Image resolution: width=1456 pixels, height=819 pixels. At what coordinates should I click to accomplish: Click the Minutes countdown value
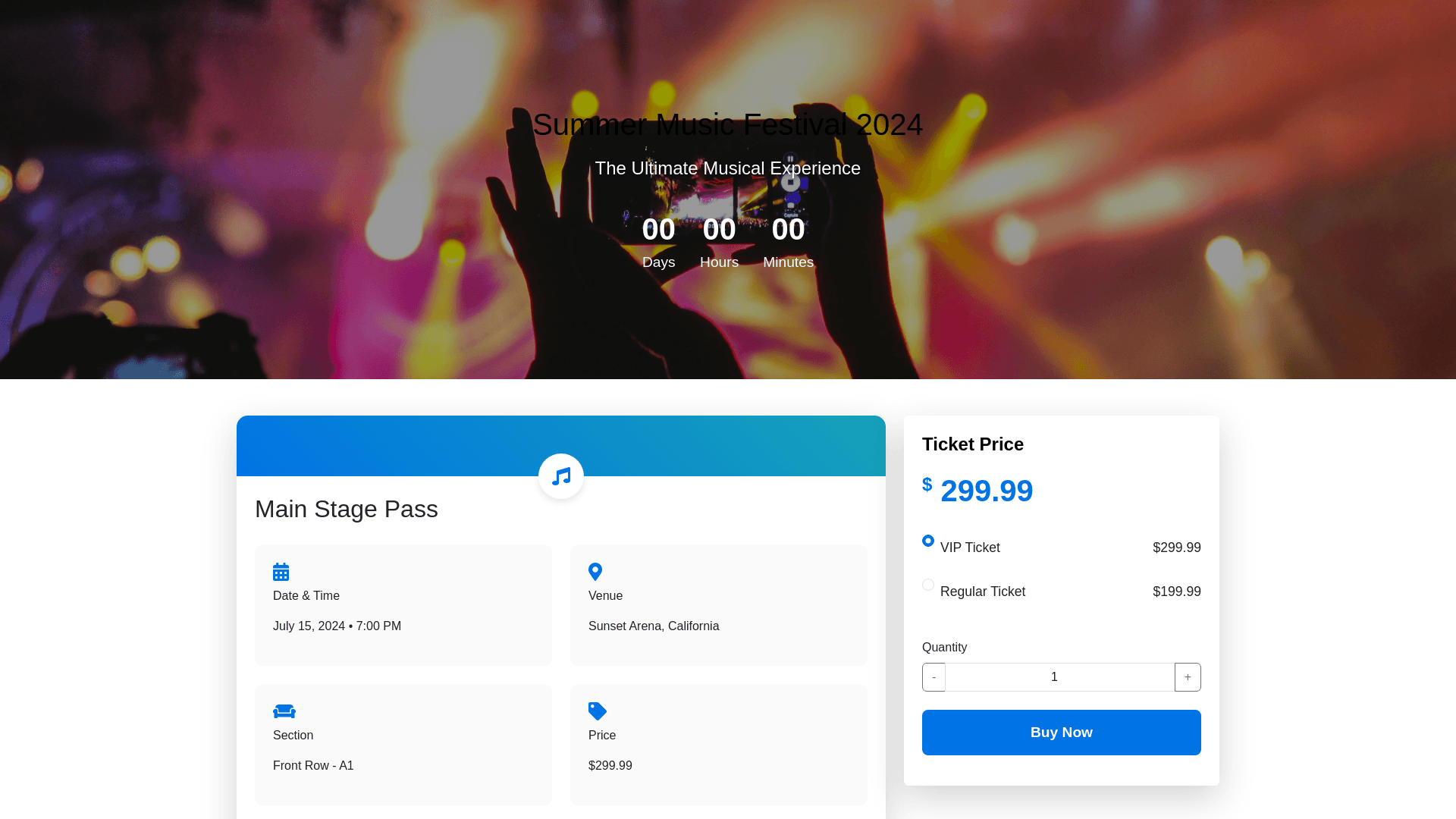[x=788, y=230]
